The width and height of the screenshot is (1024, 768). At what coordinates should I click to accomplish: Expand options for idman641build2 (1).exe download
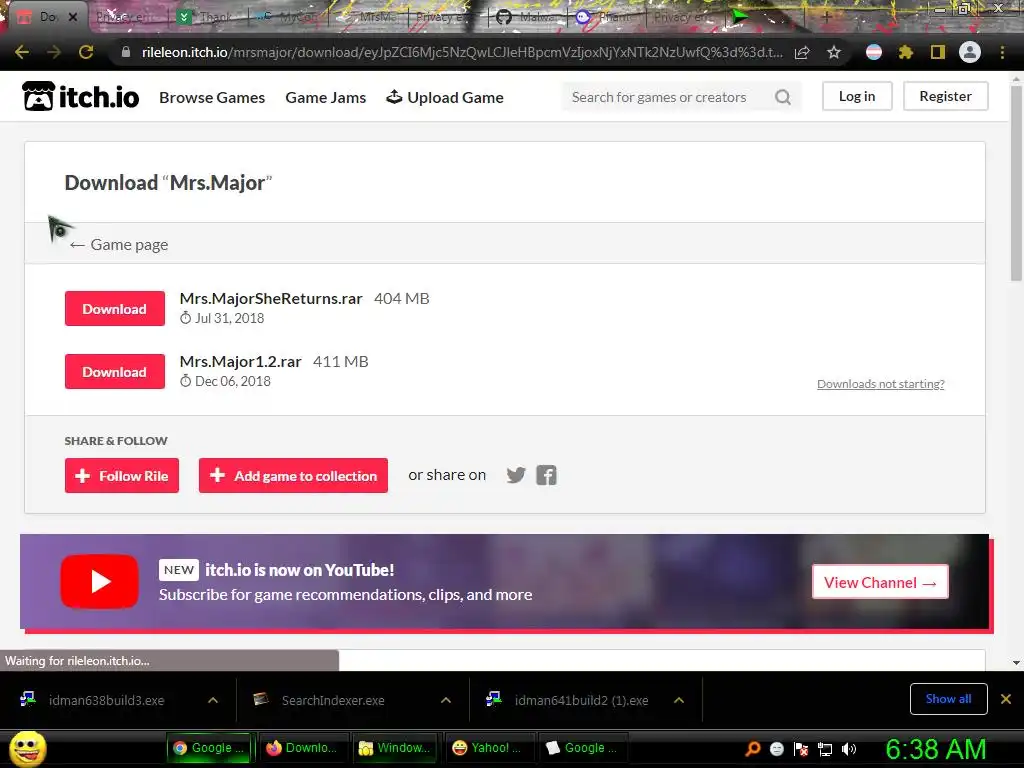679,700
